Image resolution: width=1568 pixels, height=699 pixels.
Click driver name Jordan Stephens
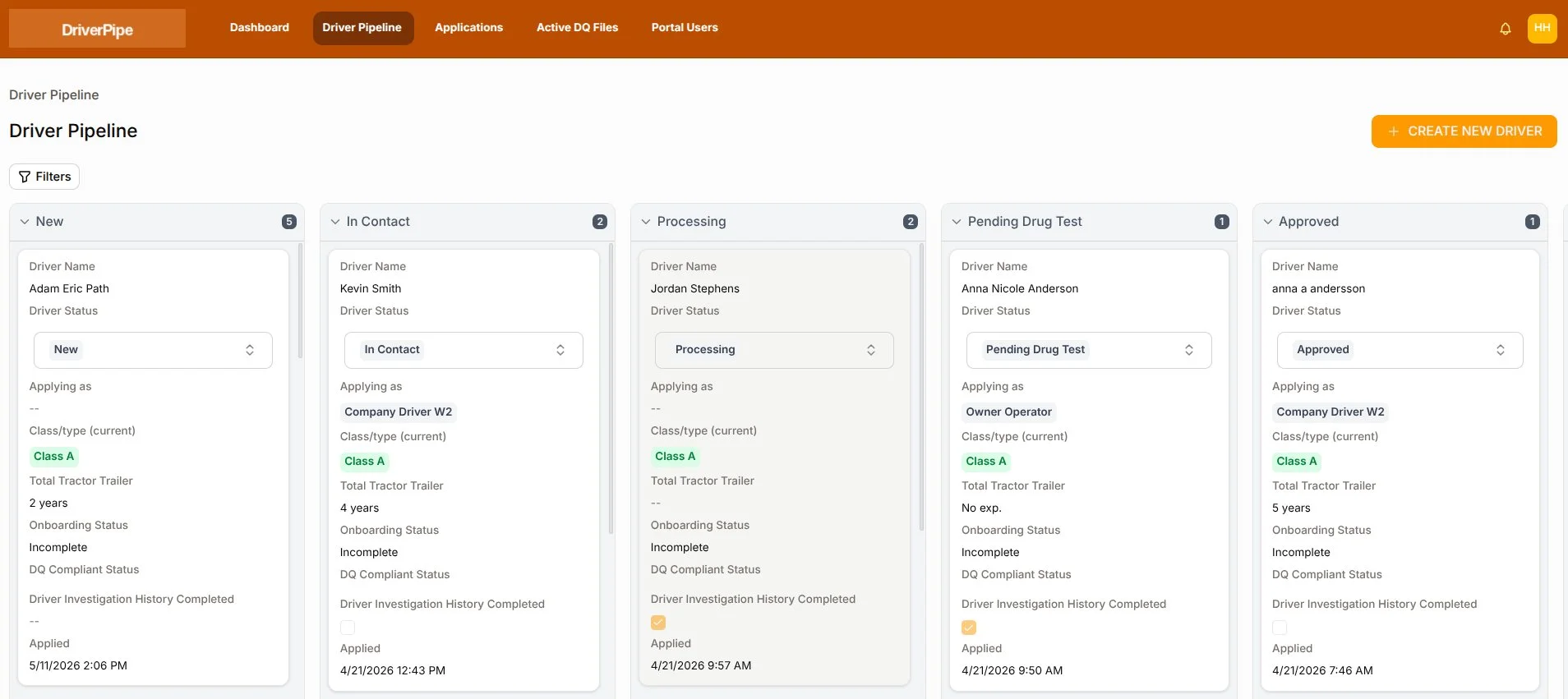click(x=695, y=289)
